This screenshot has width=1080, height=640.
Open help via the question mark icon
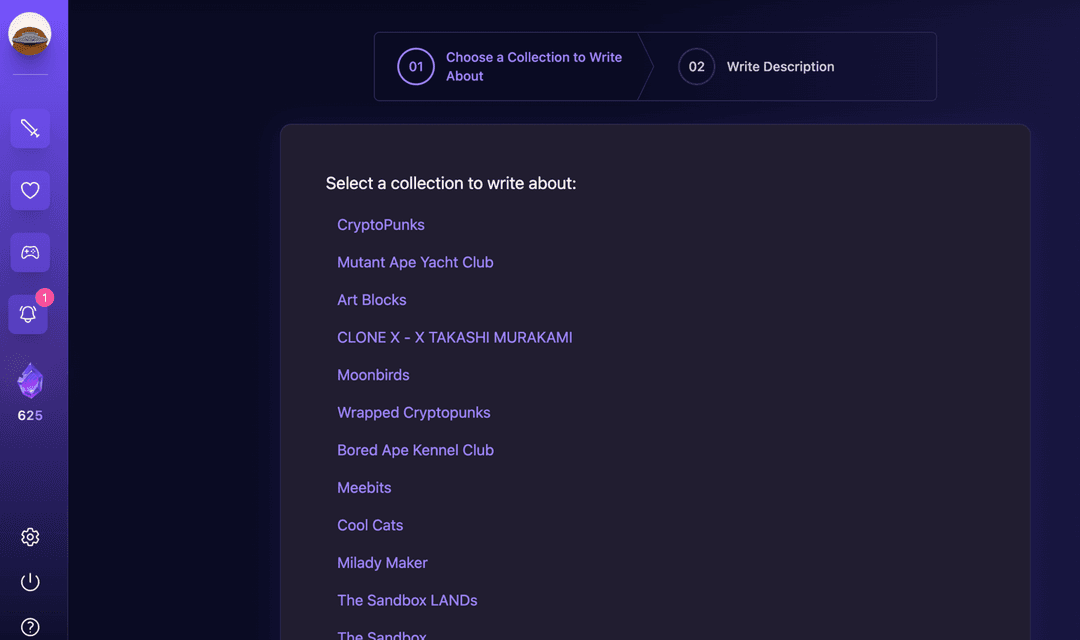(30, 627)
